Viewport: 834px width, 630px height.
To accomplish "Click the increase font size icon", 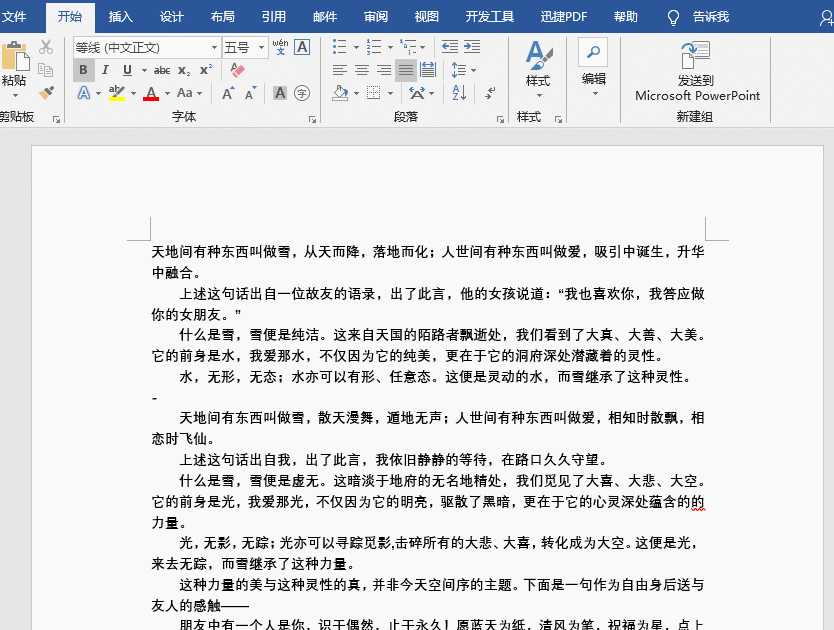I will (227, 94).
